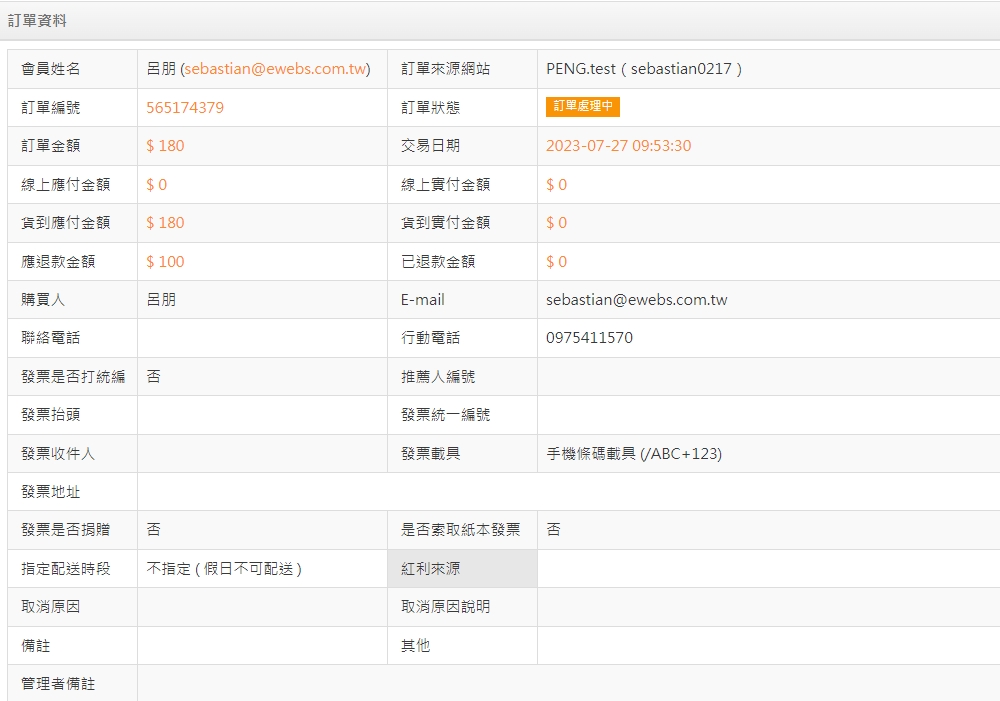The width and height of the screenshot is (1000, 701).
Task: Click the 發票載具 label
Action: pyautogui.click(x=430, y=454)
